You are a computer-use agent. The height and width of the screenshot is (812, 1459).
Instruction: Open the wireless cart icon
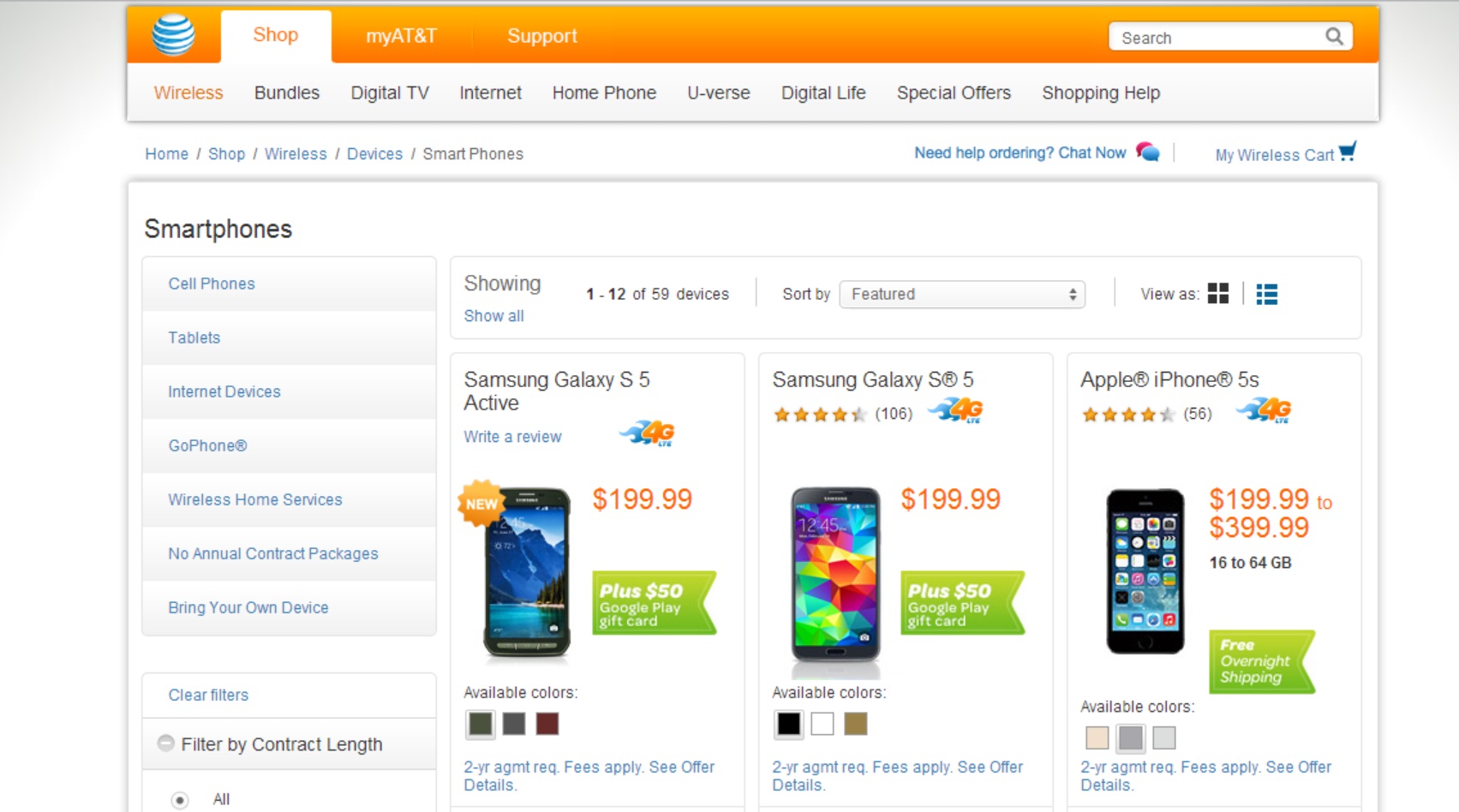pyautogui.click(x=1348, y=152)
